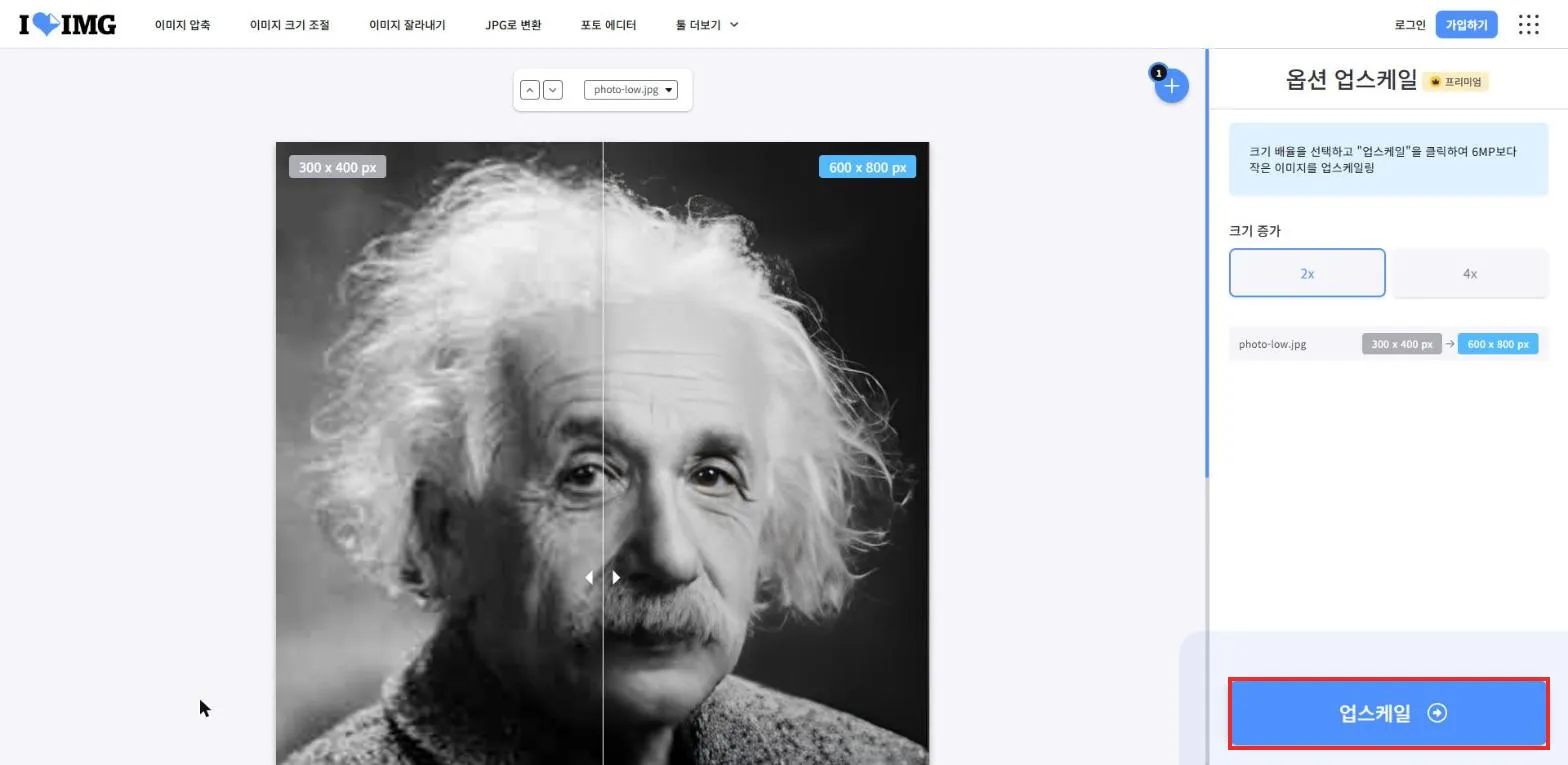
Task: Start upscaling with the 업스케일 button
Action: pyautogui.click(x=1389, y=713)
